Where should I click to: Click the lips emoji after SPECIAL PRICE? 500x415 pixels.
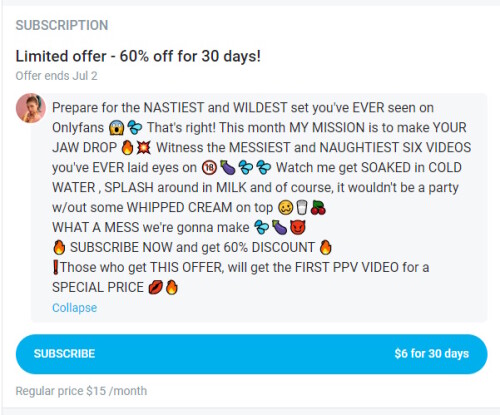[x=156, y=287]
